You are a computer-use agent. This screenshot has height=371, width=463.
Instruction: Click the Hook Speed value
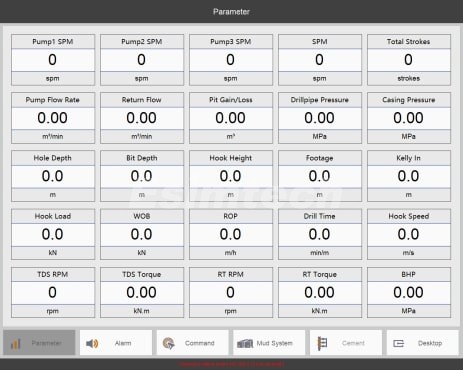click(x=409, y=234)
